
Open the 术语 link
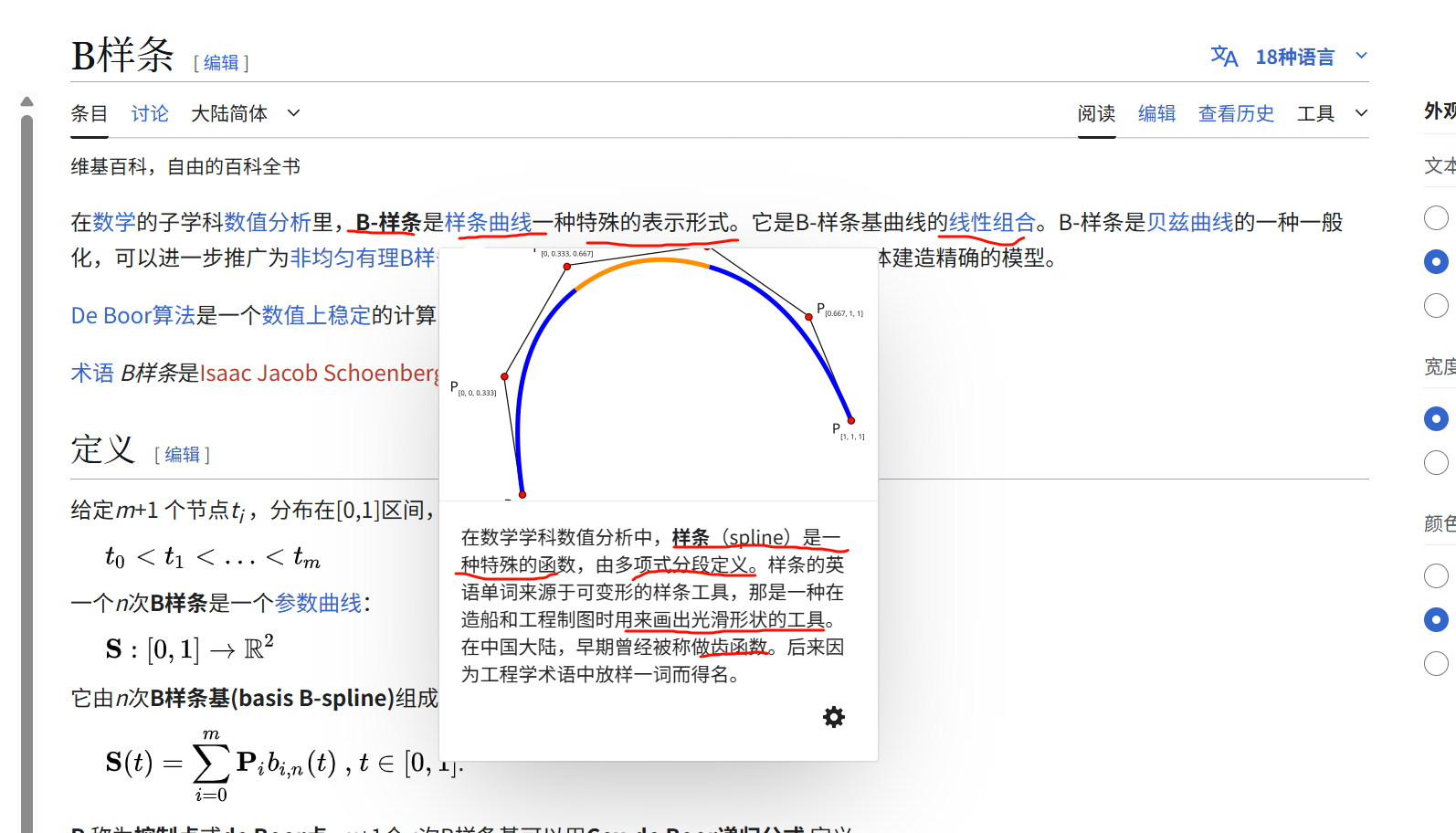point(92,373)
